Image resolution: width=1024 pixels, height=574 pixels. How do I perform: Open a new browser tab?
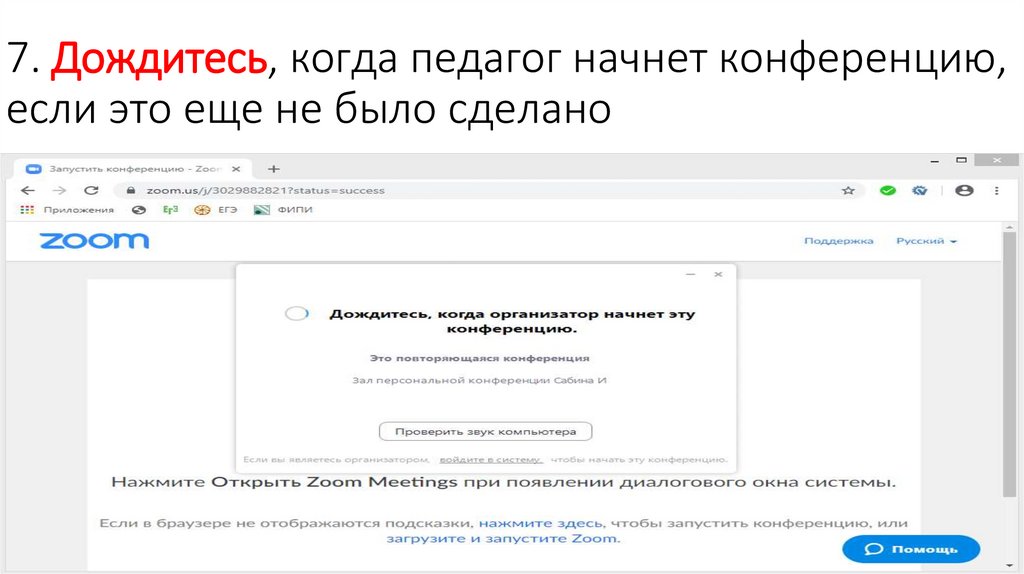[274, 169]
